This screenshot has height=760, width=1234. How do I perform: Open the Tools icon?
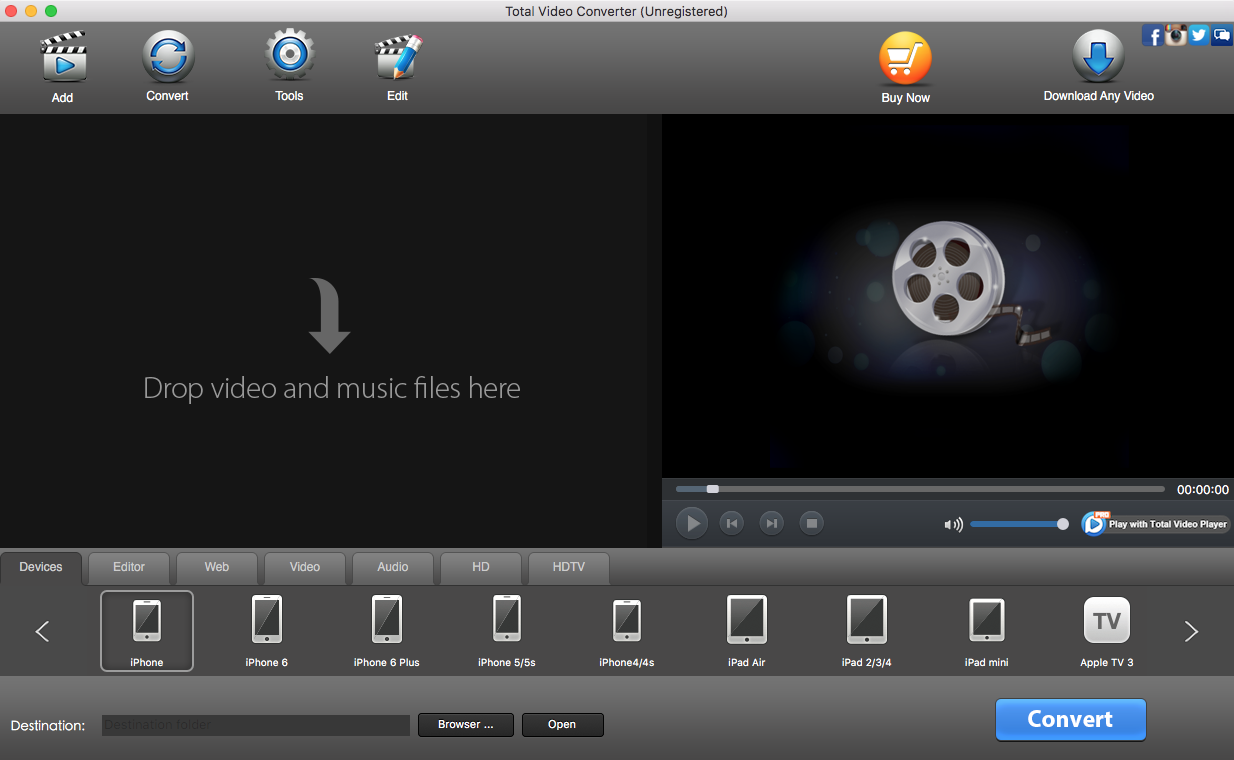(x=289, y=55)
